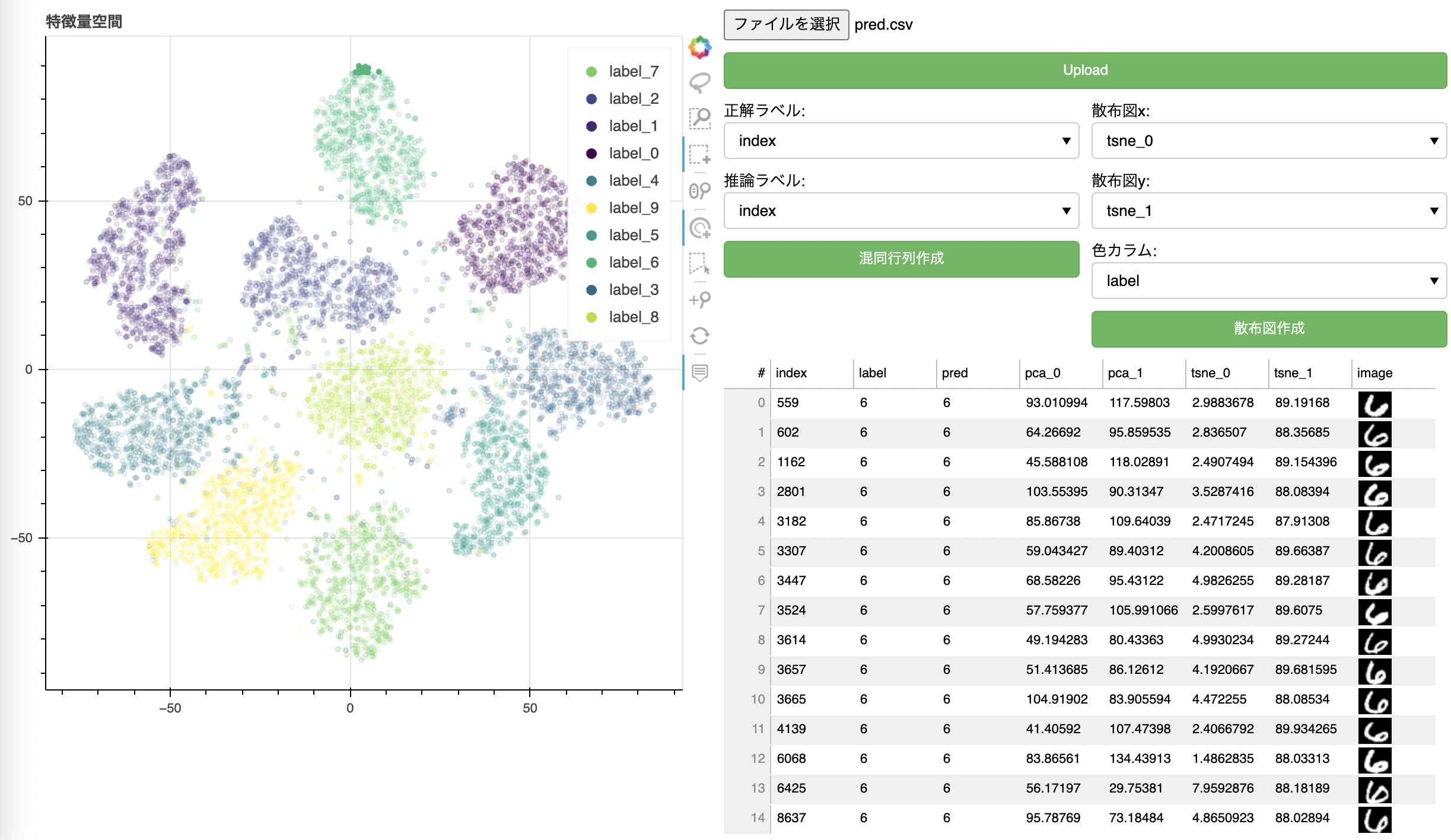Click the label_9 yellow legend swatch
This screenshot has height=840, width=1451.
coord(591,208)
